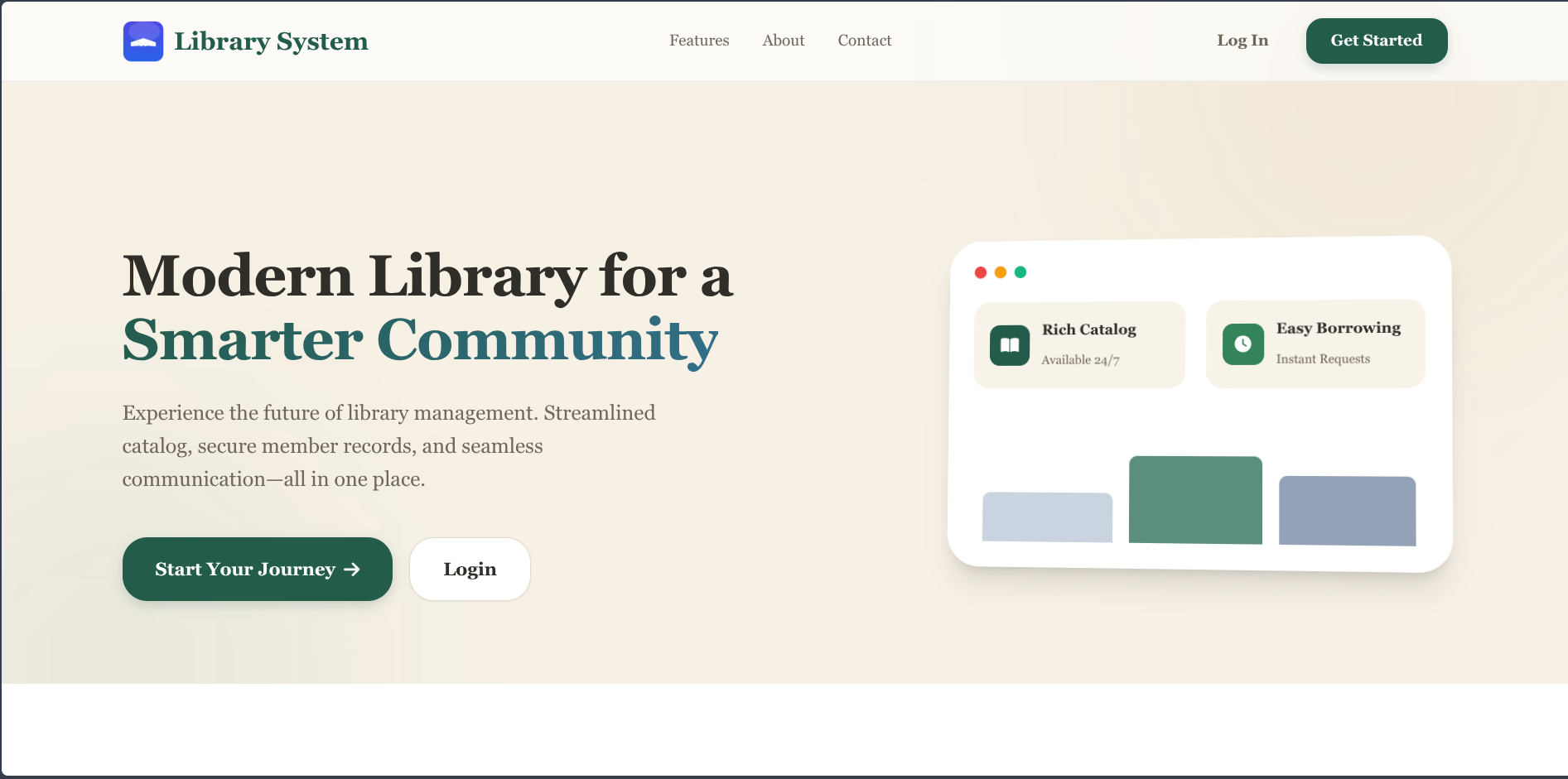Click the light gray chart bar

[x=1047, y=517]
